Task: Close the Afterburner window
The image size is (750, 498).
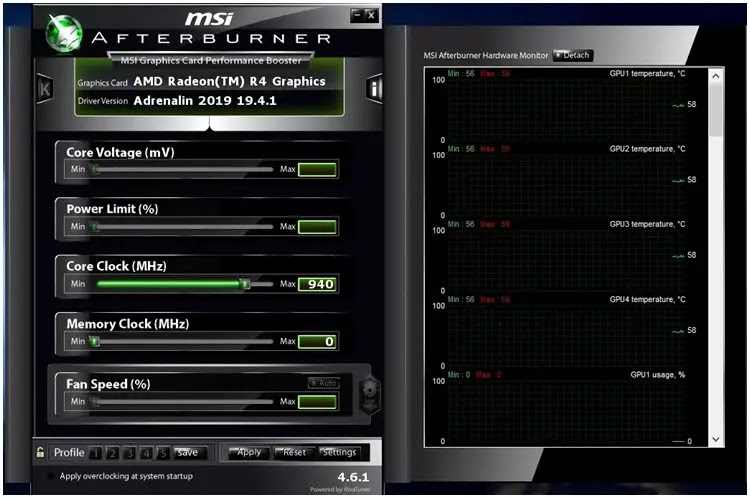Action: pos(372,15)
